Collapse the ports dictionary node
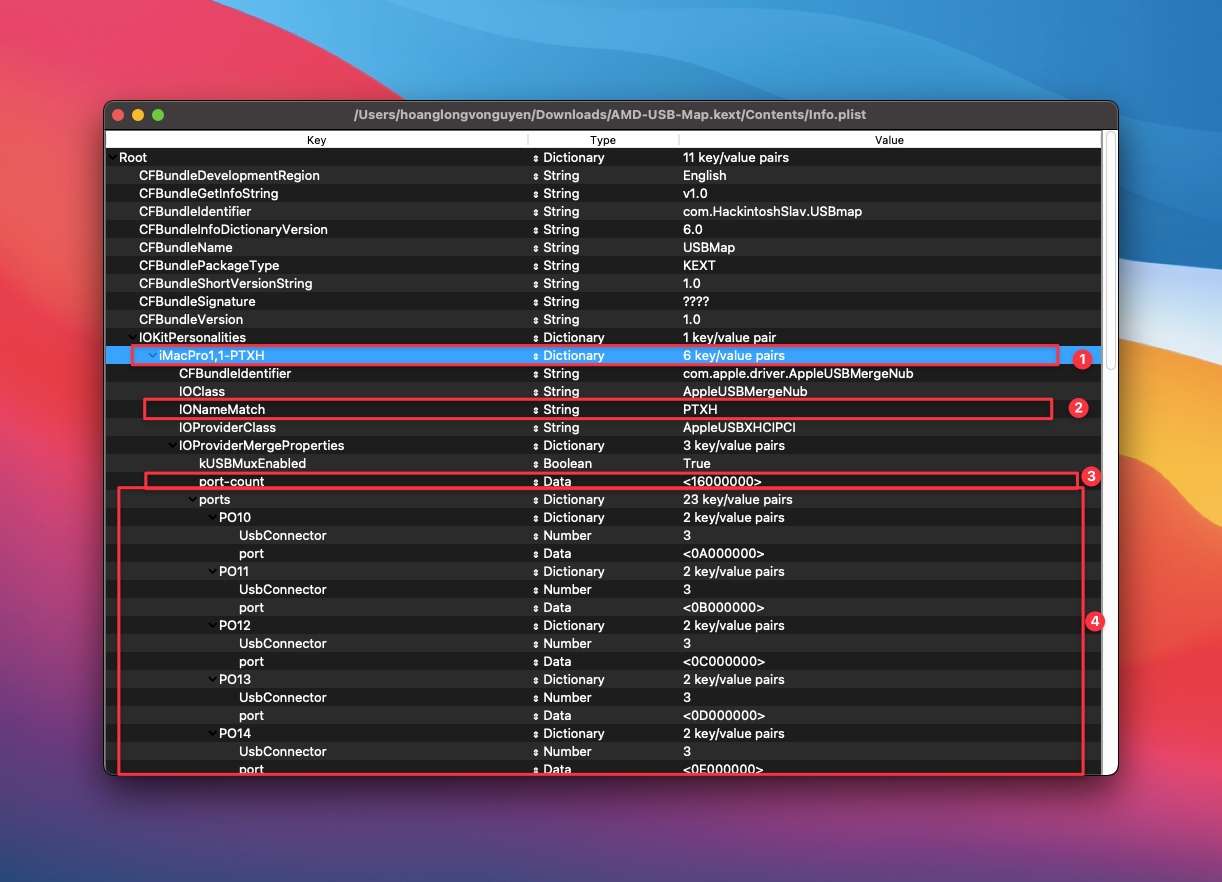 192,500
